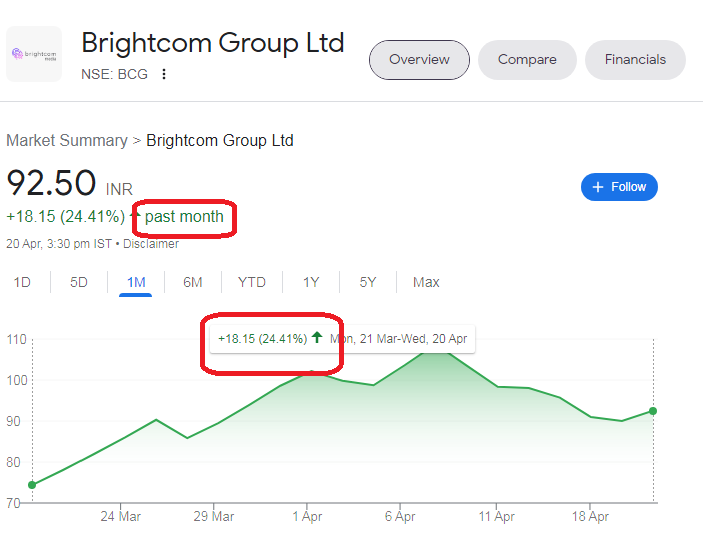Open the three-dot menu beside NSE: BCG

click(164, 74)
